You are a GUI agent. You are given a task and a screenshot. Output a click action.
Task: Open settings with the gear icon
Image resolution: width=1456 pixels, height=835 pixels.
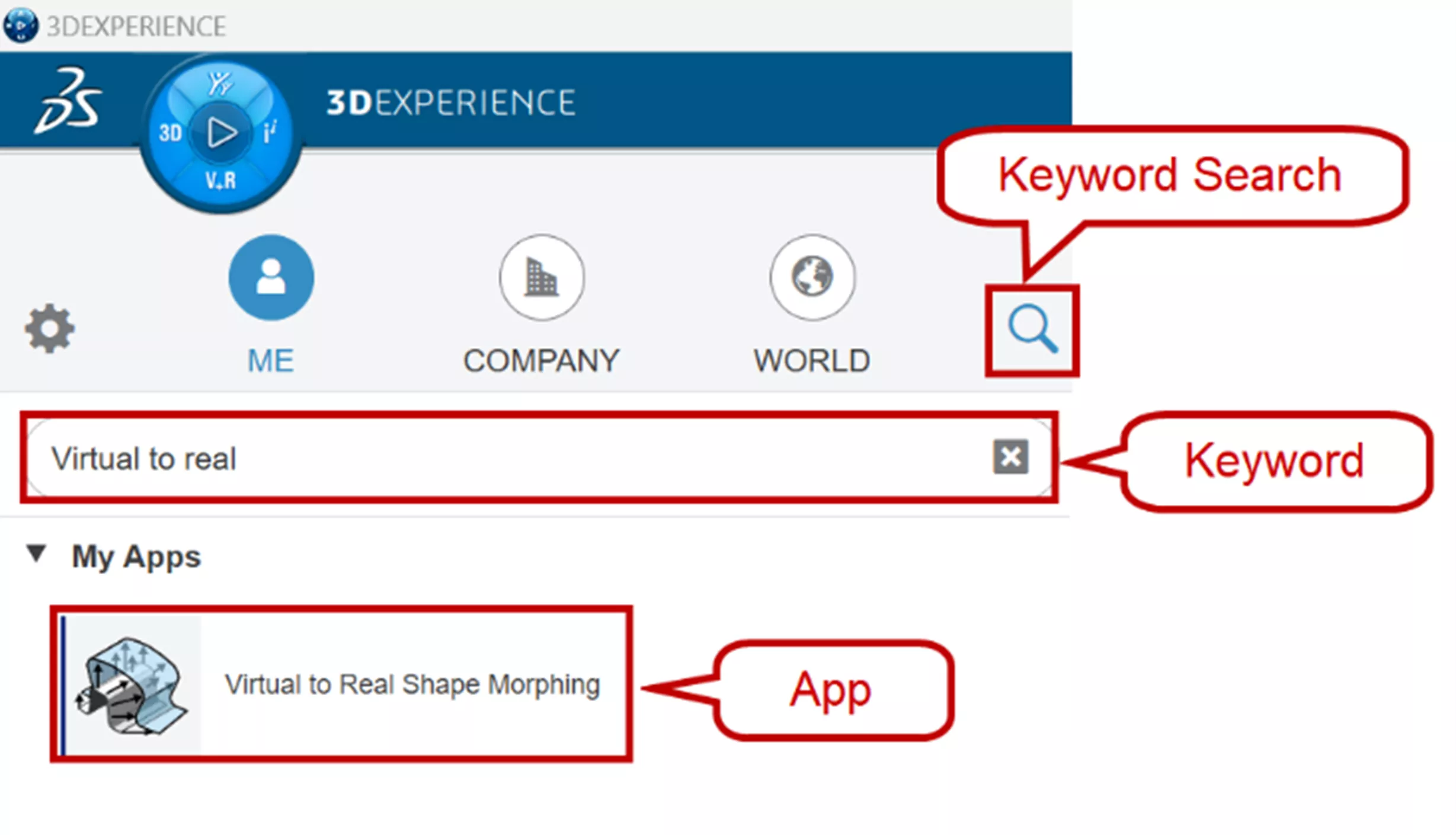[x=50, y=329]
